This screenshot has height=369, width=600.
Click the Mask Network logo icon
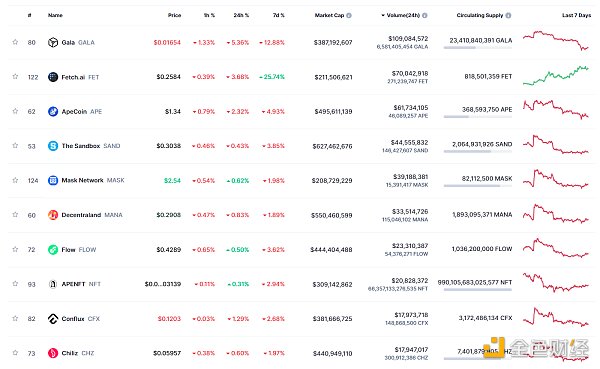[x=53, y=180]
